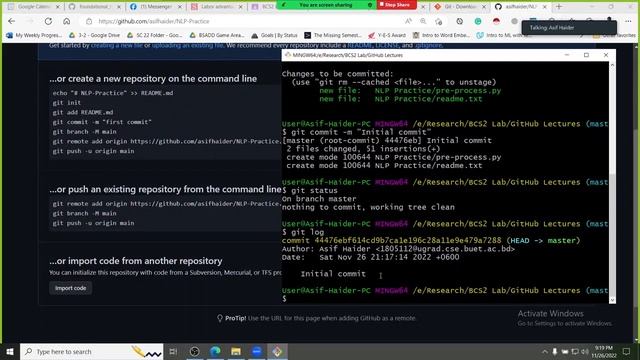640x360 pixels.
Task: Open the notification center icon
Action: (x=627, y=351)
